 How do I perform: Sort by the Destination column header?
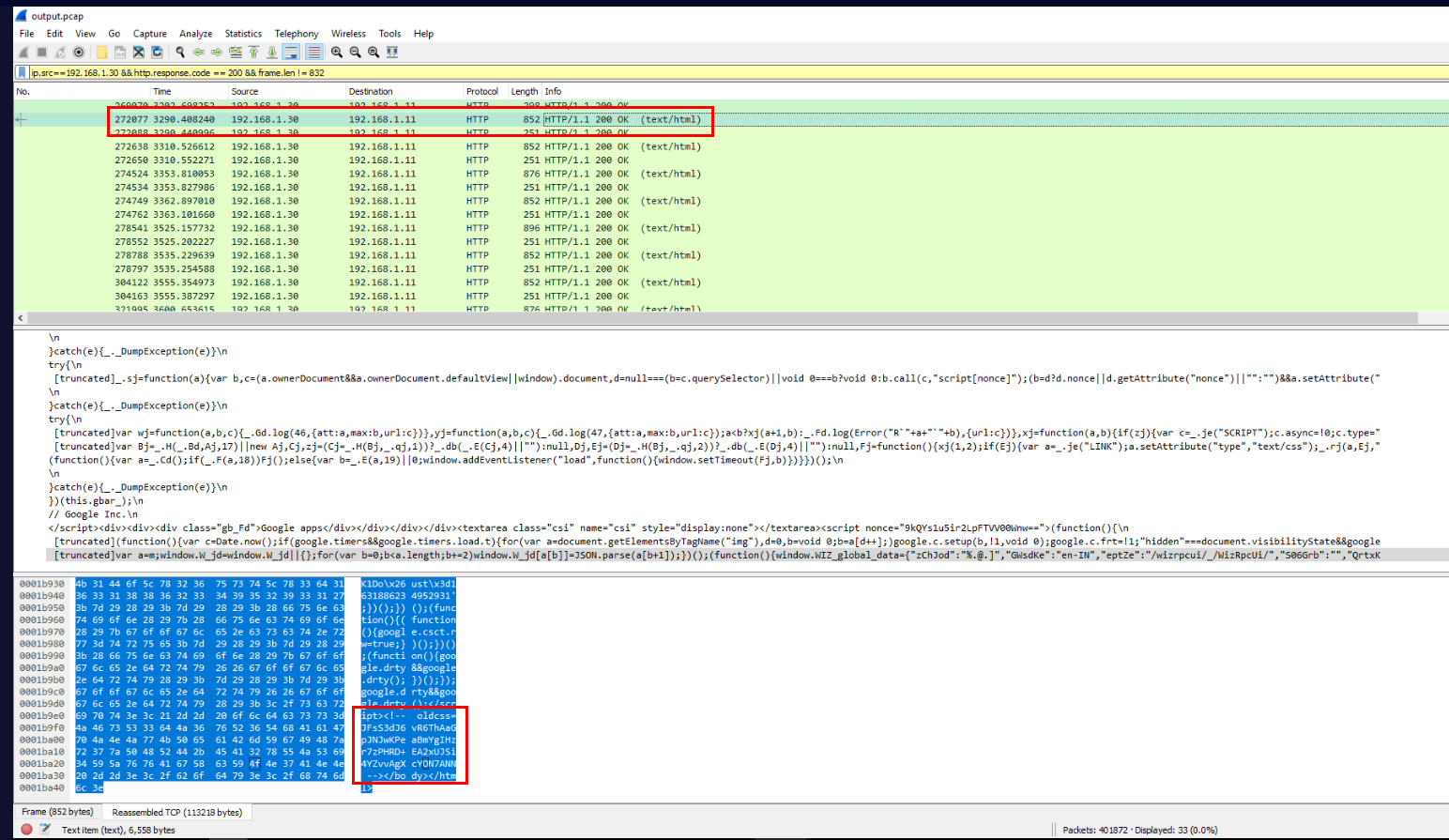pyautogui.click(x=404, y=91)
